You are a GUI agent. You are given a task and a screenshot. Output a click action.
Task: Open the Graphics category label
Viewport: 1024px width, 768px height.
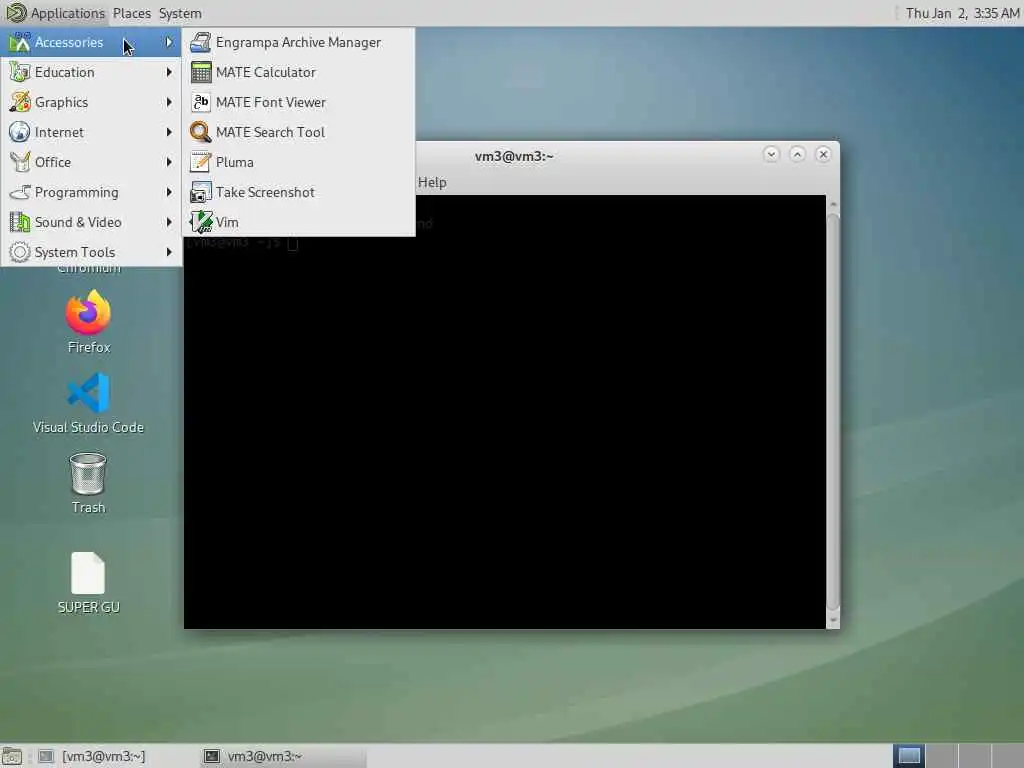pos(61,103)
